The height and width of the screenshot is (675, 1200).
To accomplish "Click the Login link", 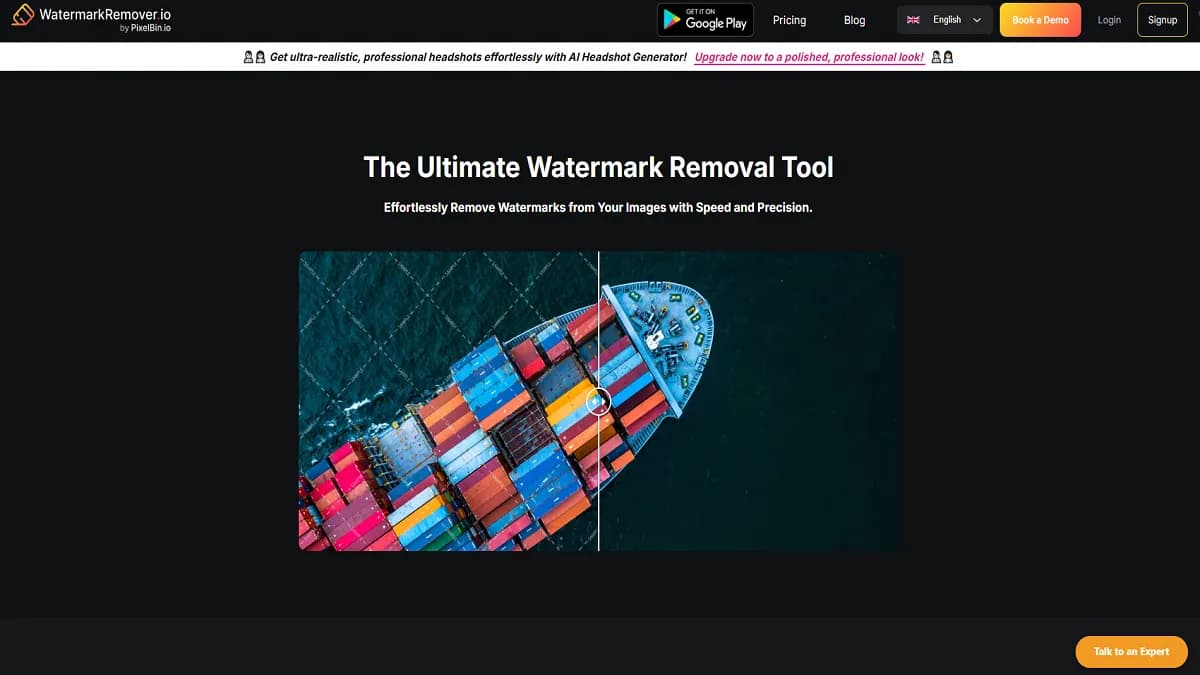I will click(1109, 20).
